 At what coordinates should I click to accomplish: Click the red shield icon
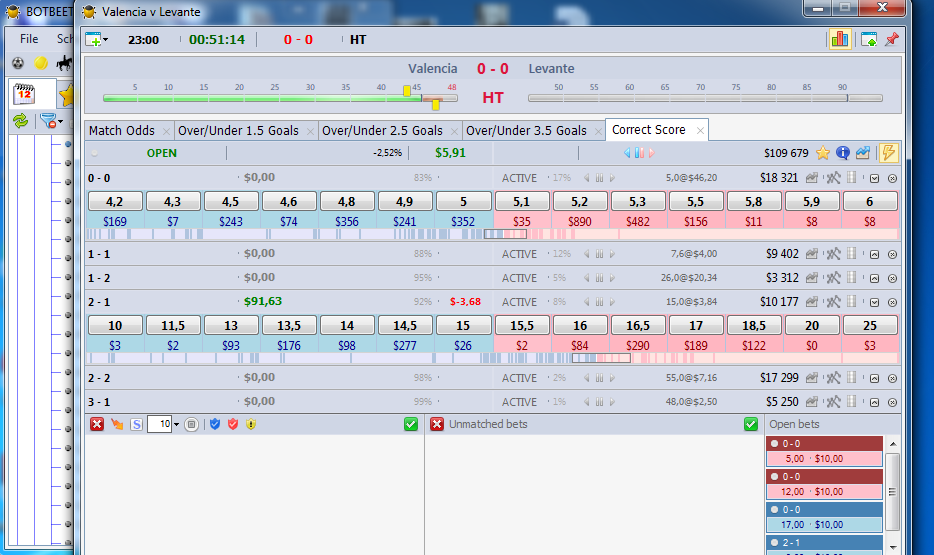[233, 424]
